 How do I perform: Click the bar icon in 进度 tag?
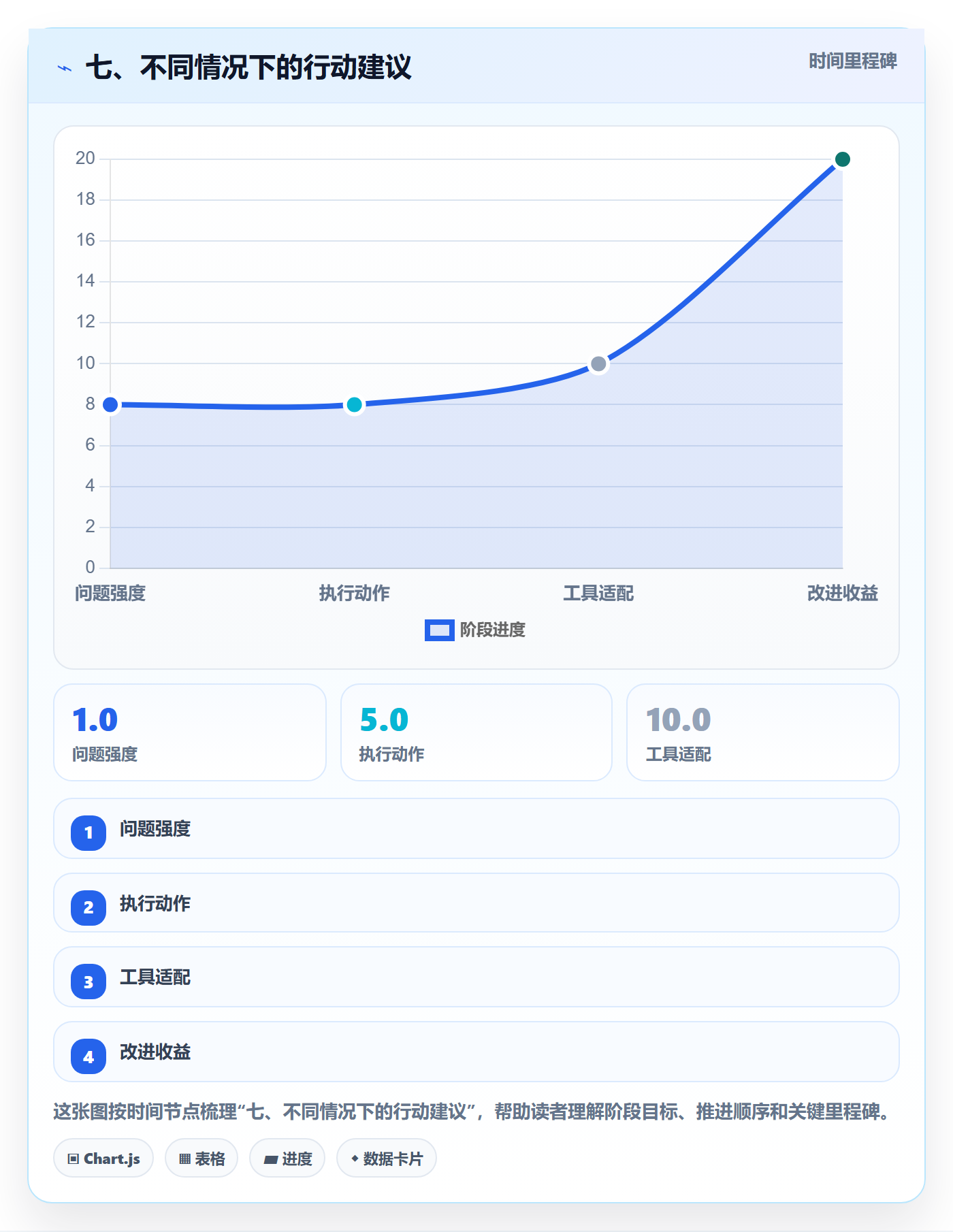tap(271, 1159)
